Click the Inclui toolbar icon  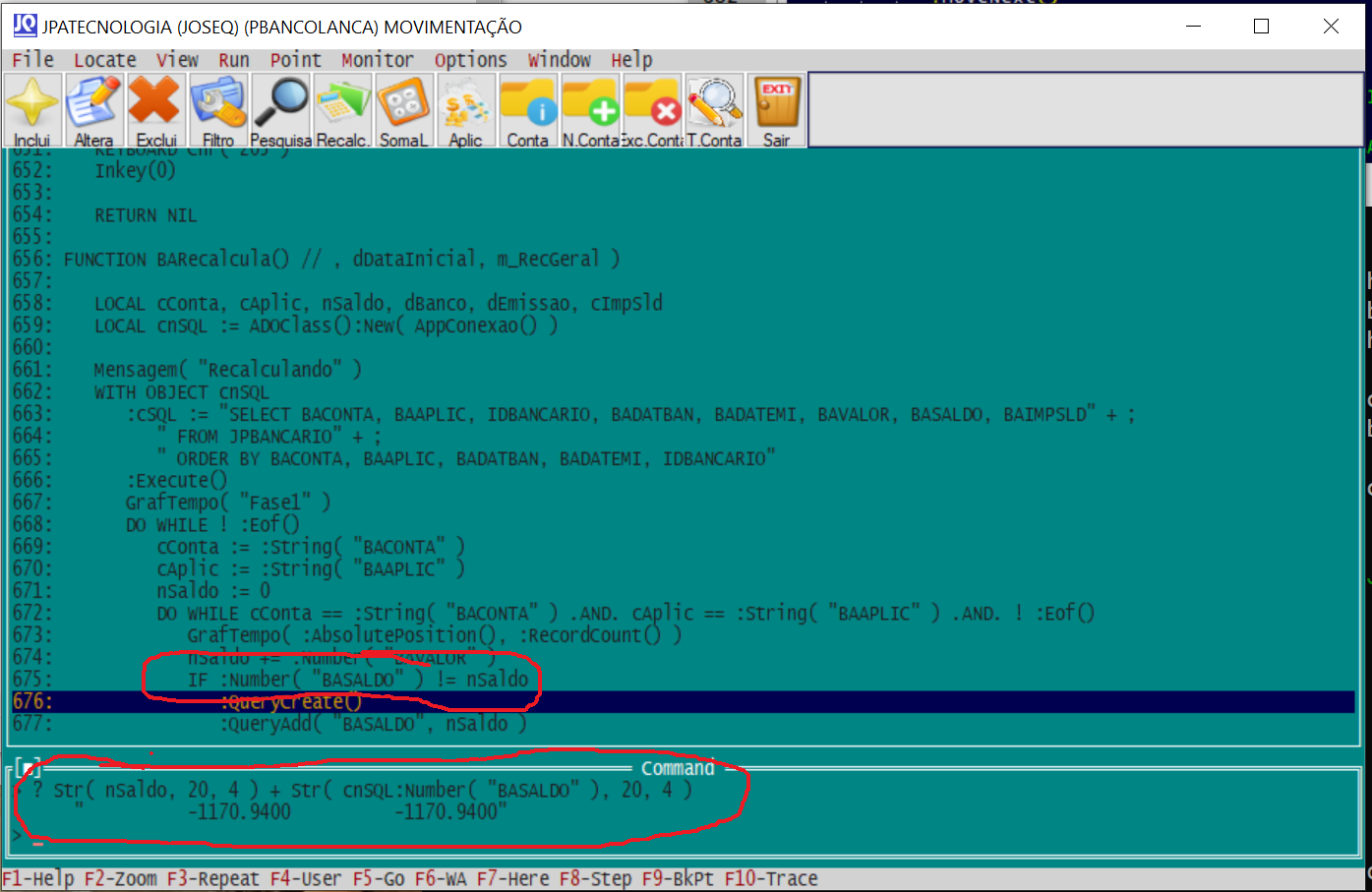[32, 111]
